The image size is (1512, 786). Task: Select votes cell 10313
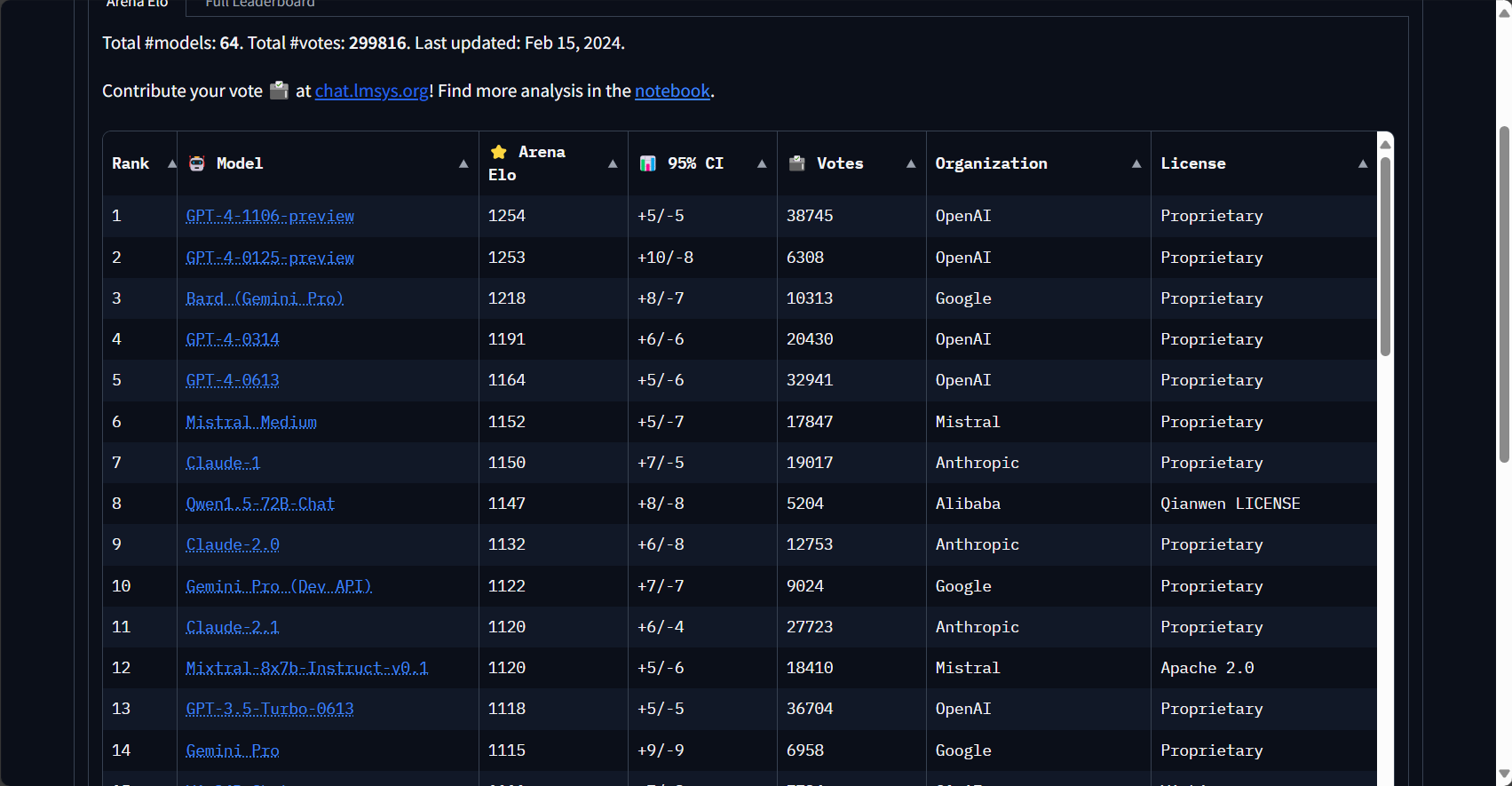(810, 298)
